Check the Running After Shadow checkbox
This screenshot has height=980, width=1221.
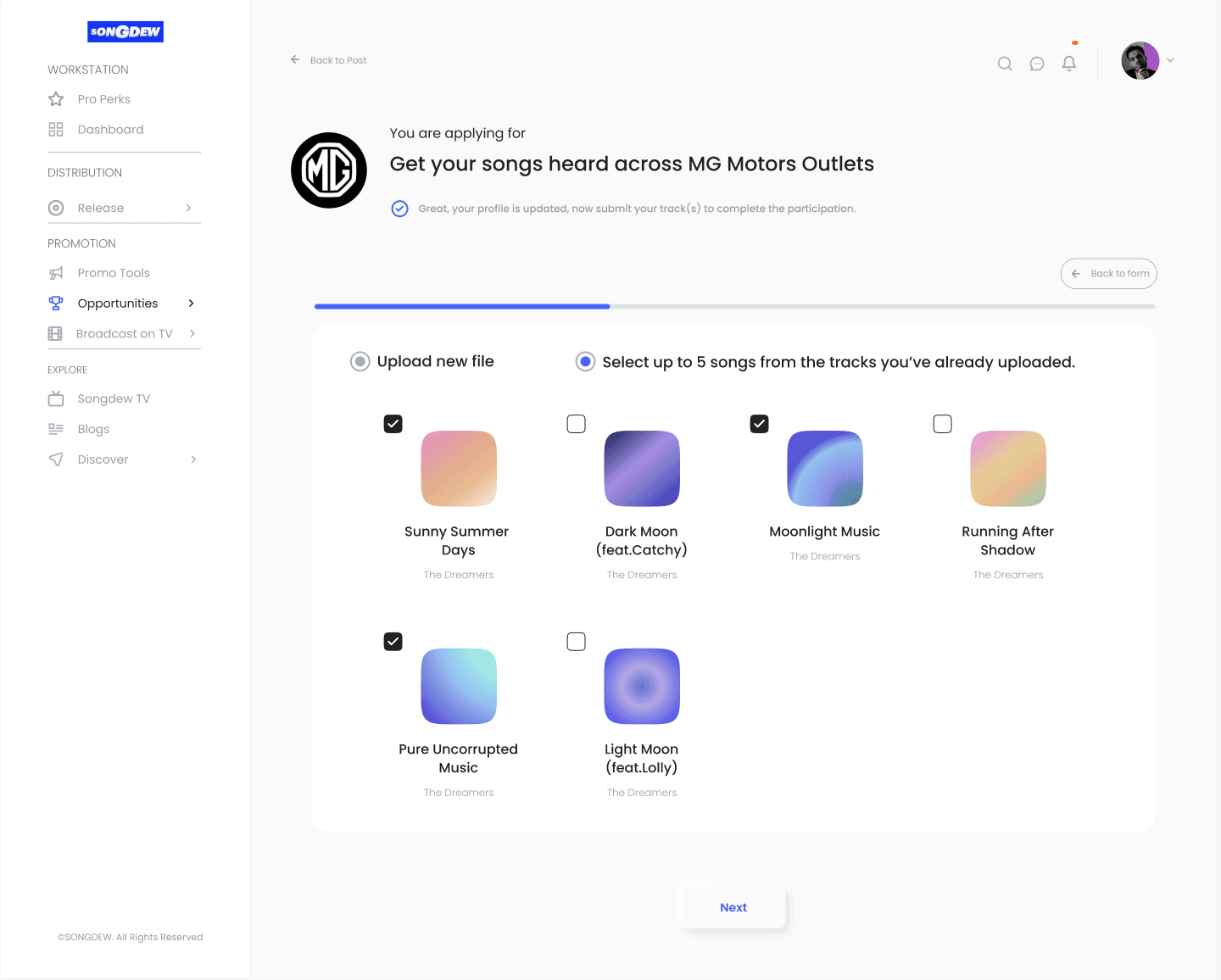943,424
